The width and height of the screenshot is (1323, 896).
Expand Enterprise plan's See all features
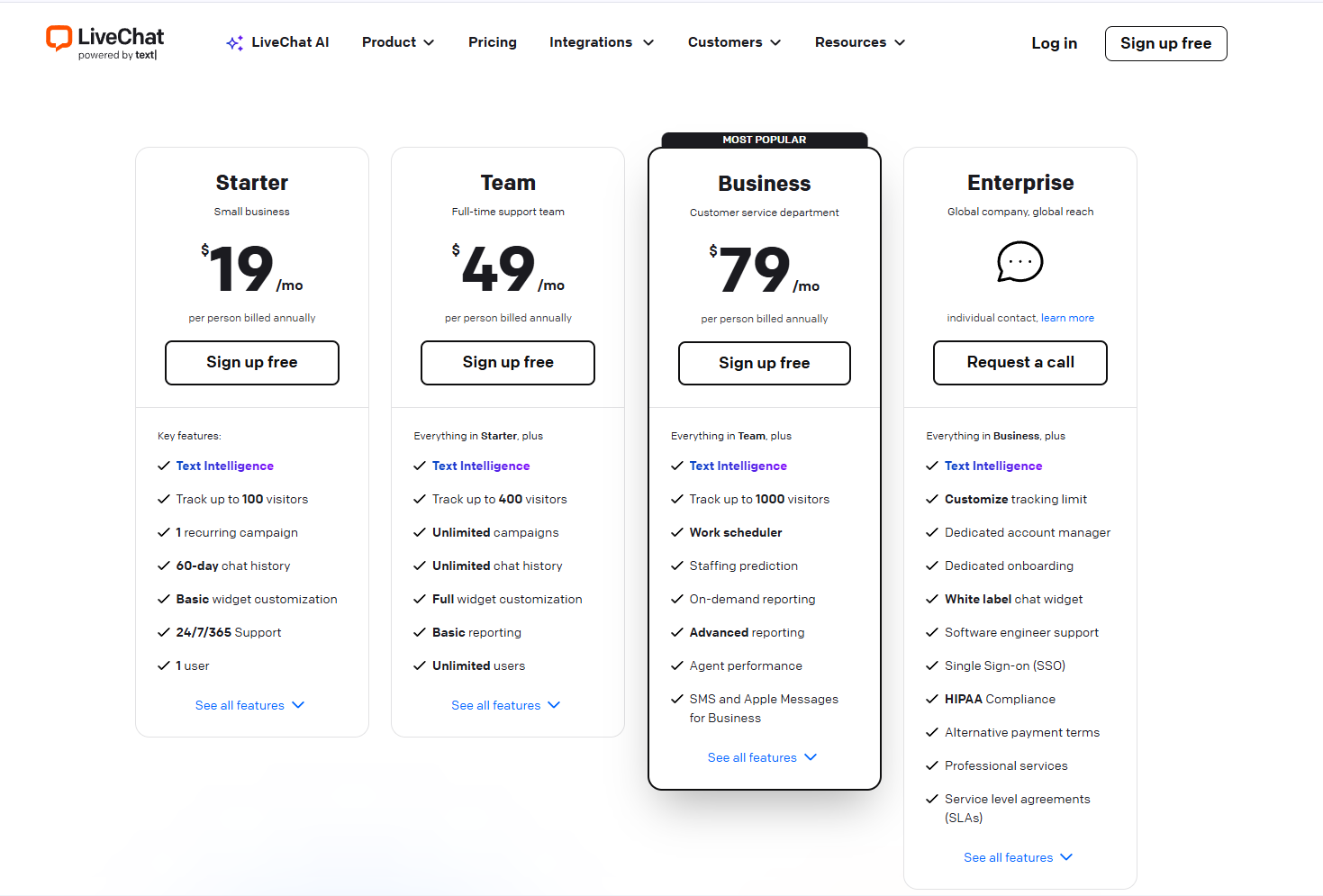click(1018, 857)
